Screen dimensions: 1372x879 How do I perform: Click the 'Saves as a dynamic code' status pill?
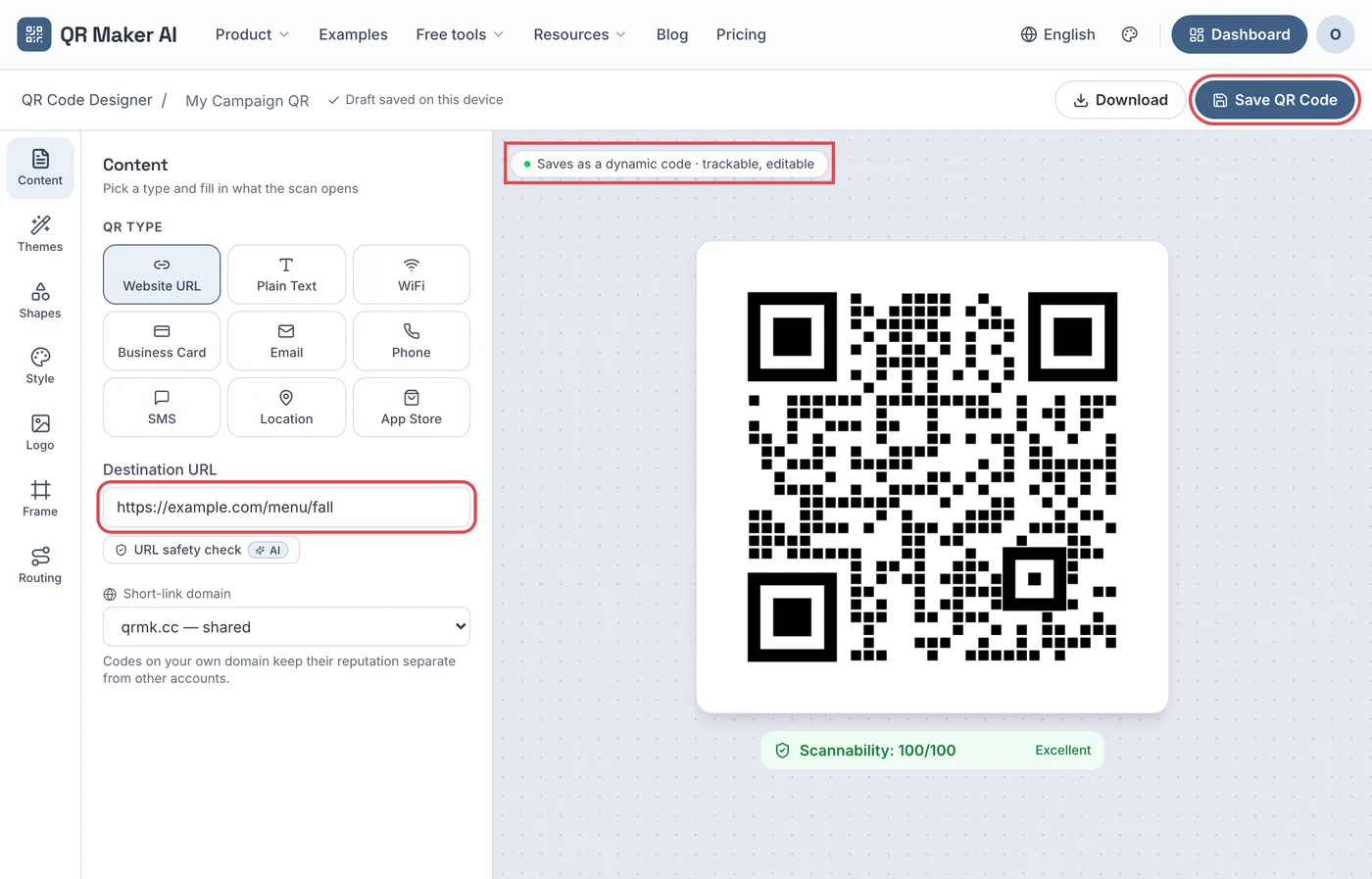click(x=669, y=164)
